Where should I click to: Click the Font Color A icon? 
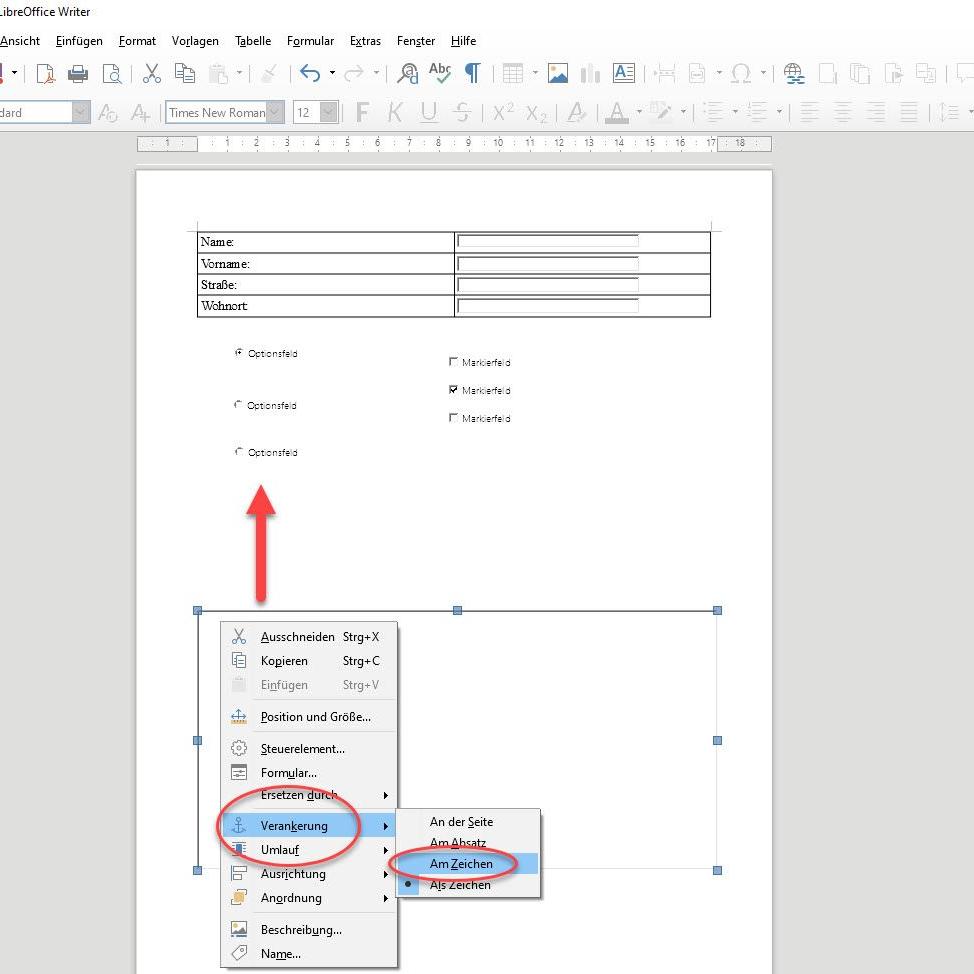point(616,112)
